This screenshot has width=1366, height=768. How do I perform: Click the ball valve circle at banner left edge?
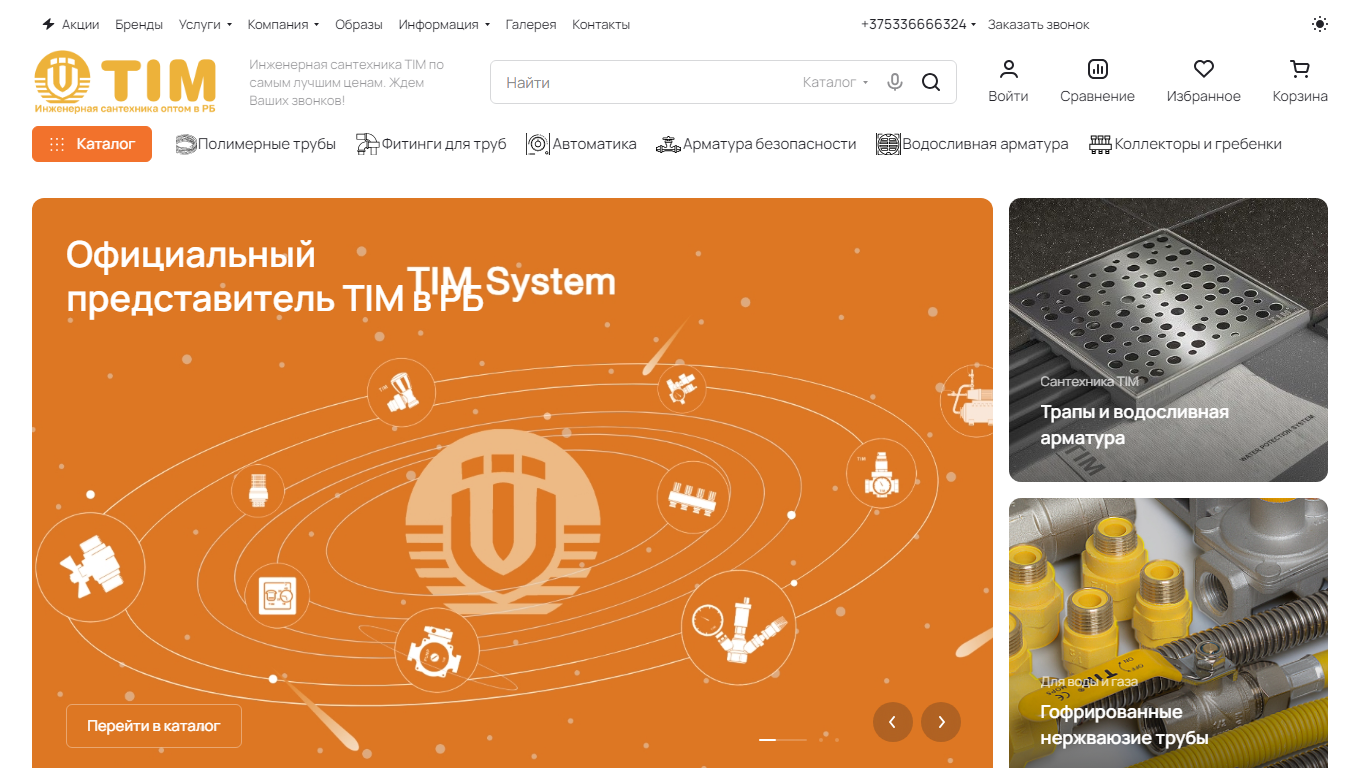(x=90, y=567)
